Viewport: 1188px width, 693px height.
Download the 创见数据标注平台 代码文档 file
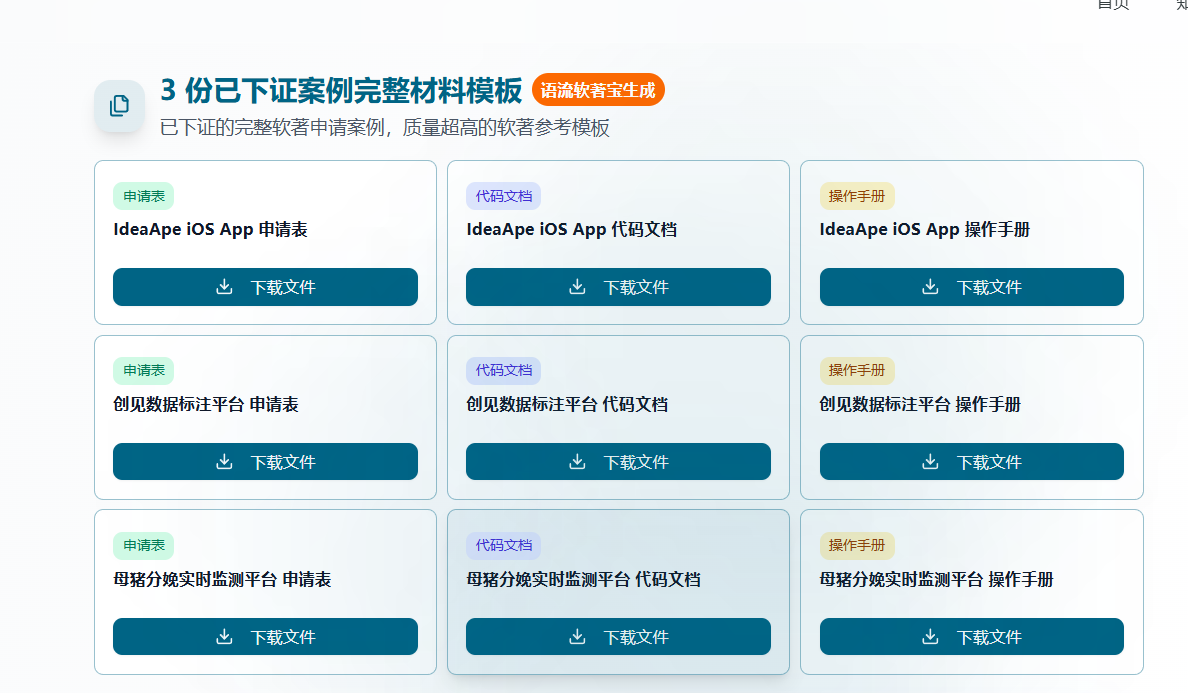pos(618,461)
